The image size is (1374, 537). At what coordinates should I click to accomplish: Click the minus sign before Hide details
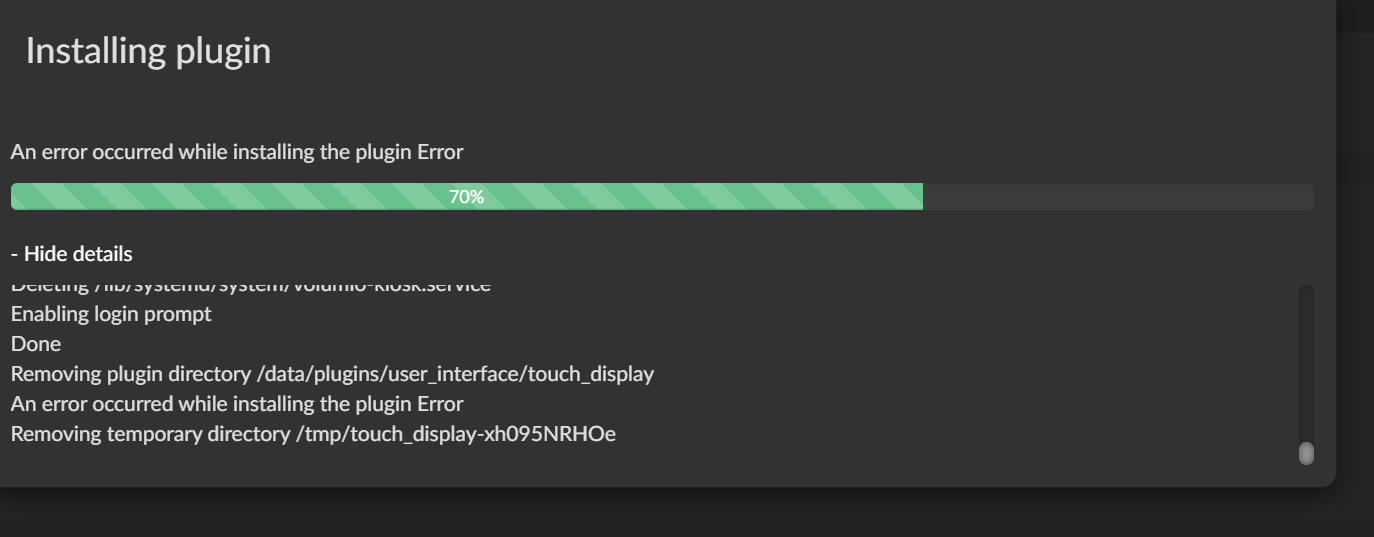14,254
